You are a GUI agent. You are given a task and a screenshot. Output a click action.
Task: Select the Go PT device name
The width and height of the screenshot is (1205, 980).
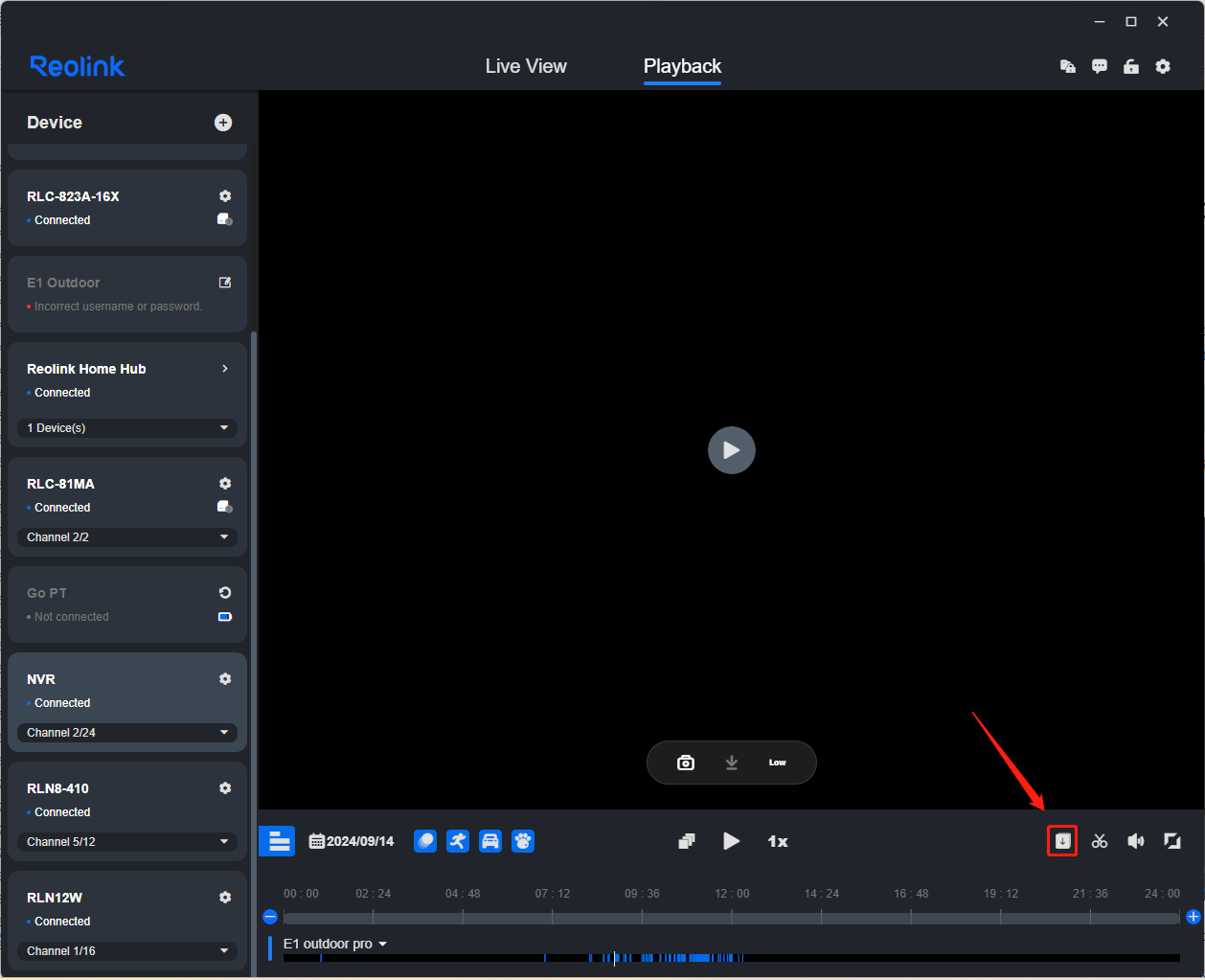click(x=47, y=593)
